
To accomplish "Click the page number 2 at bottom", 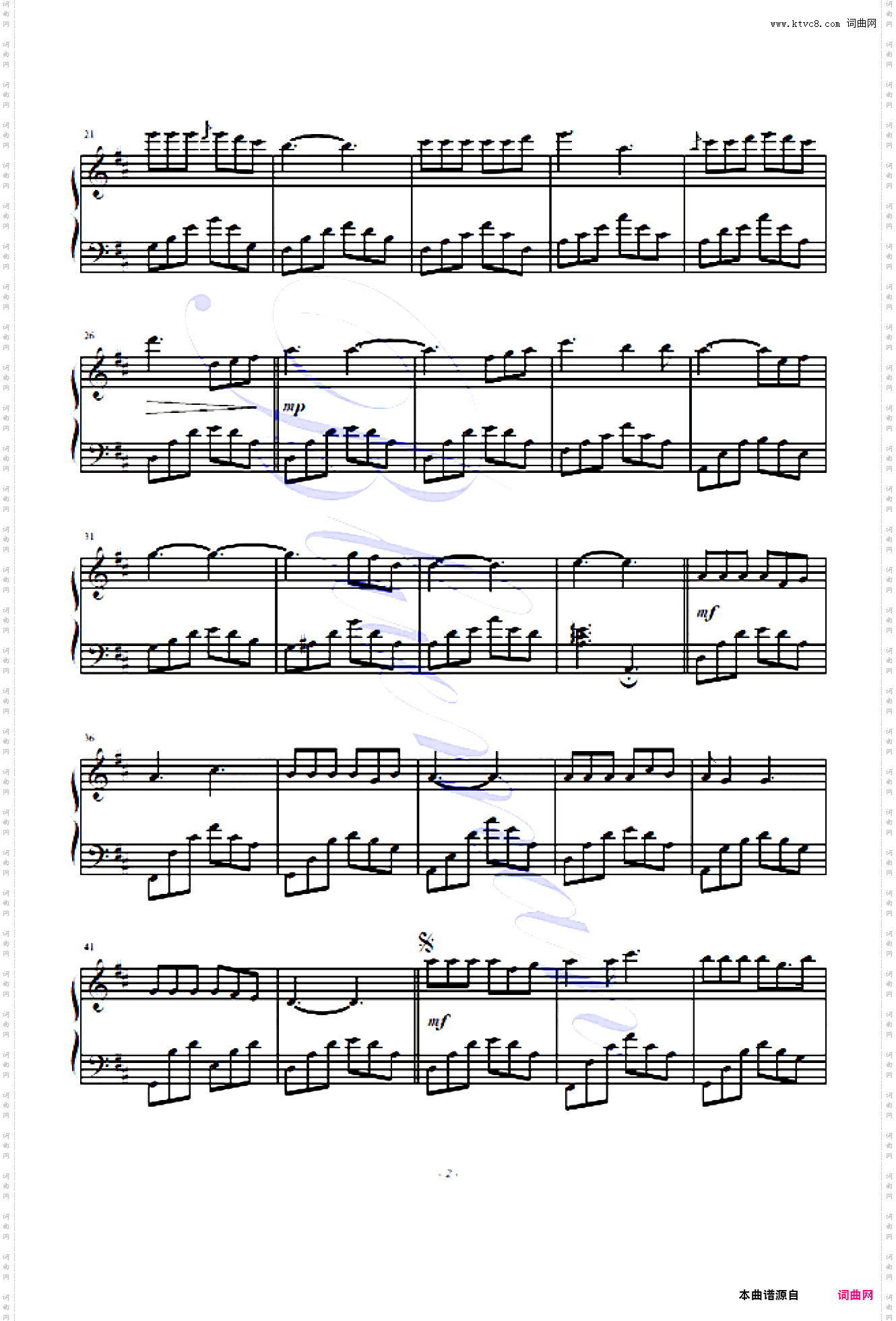I will coord(448,1173).
